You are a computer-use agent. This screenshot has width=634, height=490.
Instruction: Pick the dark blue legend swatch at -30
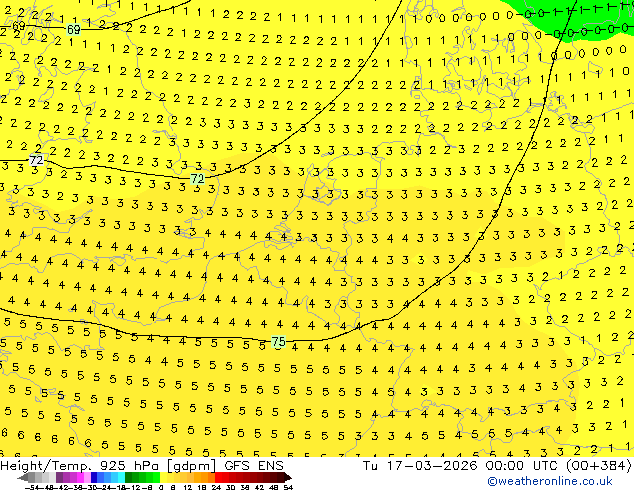94,477
